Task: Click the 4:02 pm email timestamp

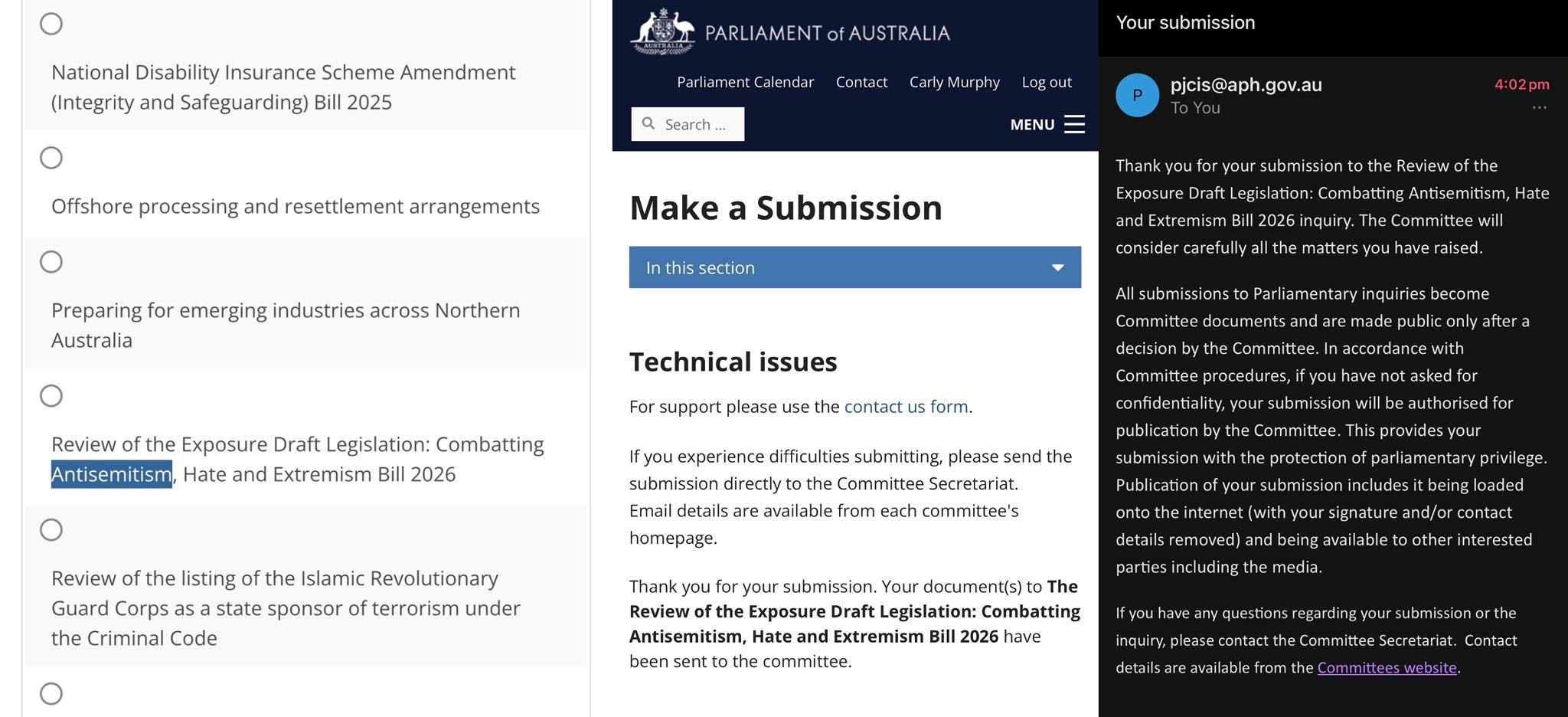Action: 1521,84
